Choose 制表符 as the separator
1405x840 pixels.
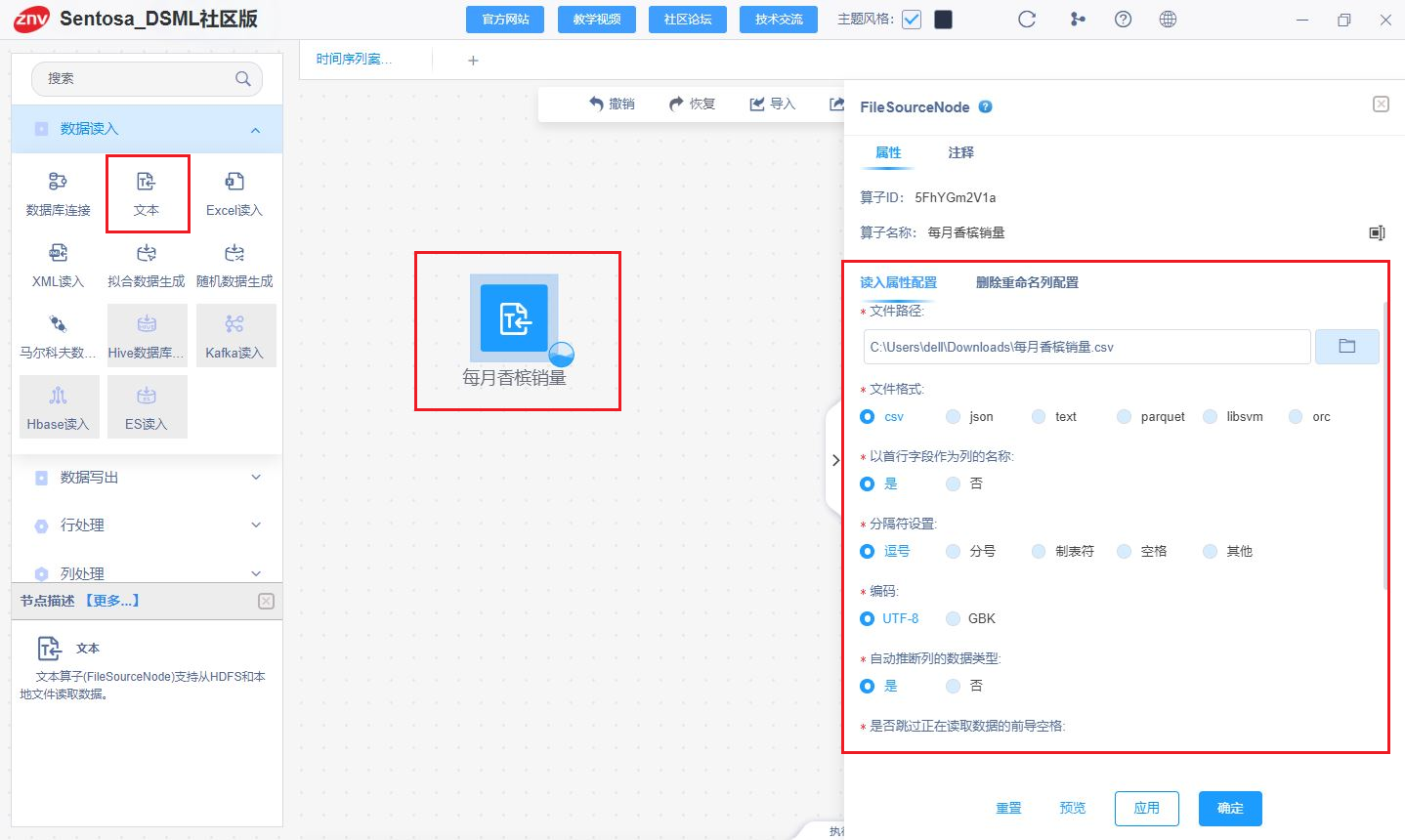(x=1039, y=551)
